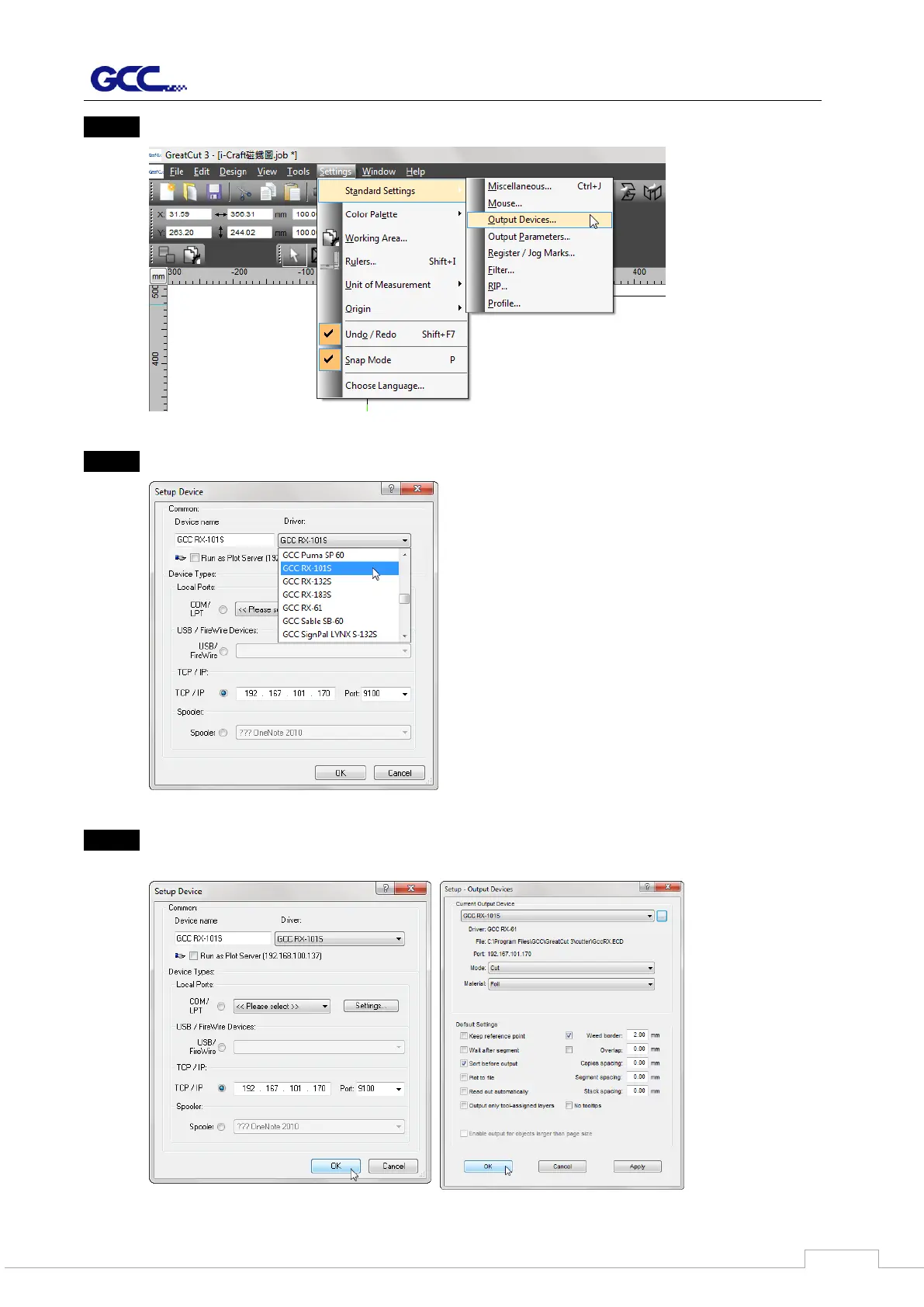Click the open-book icon at toolbar's right end
The width and height of the screenshot is (924, 1307).
click(652, 192)
